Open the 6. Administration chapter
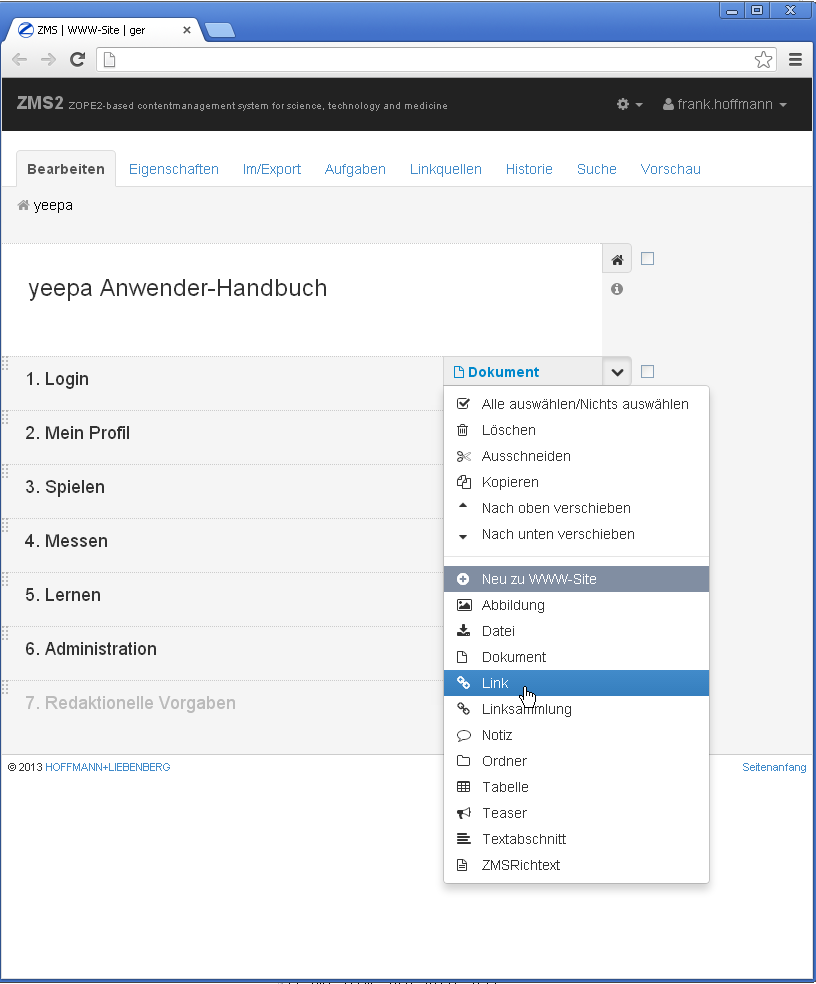This screenshot has height=984, width=816. tap(91, 649)
